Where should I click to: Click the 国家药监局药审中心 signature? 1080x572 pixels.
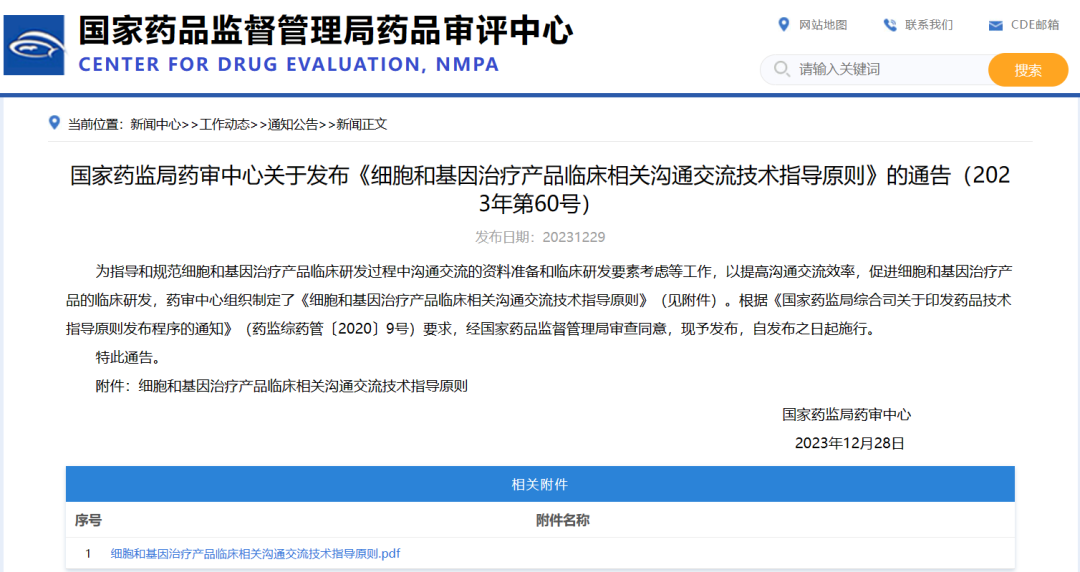847,415
